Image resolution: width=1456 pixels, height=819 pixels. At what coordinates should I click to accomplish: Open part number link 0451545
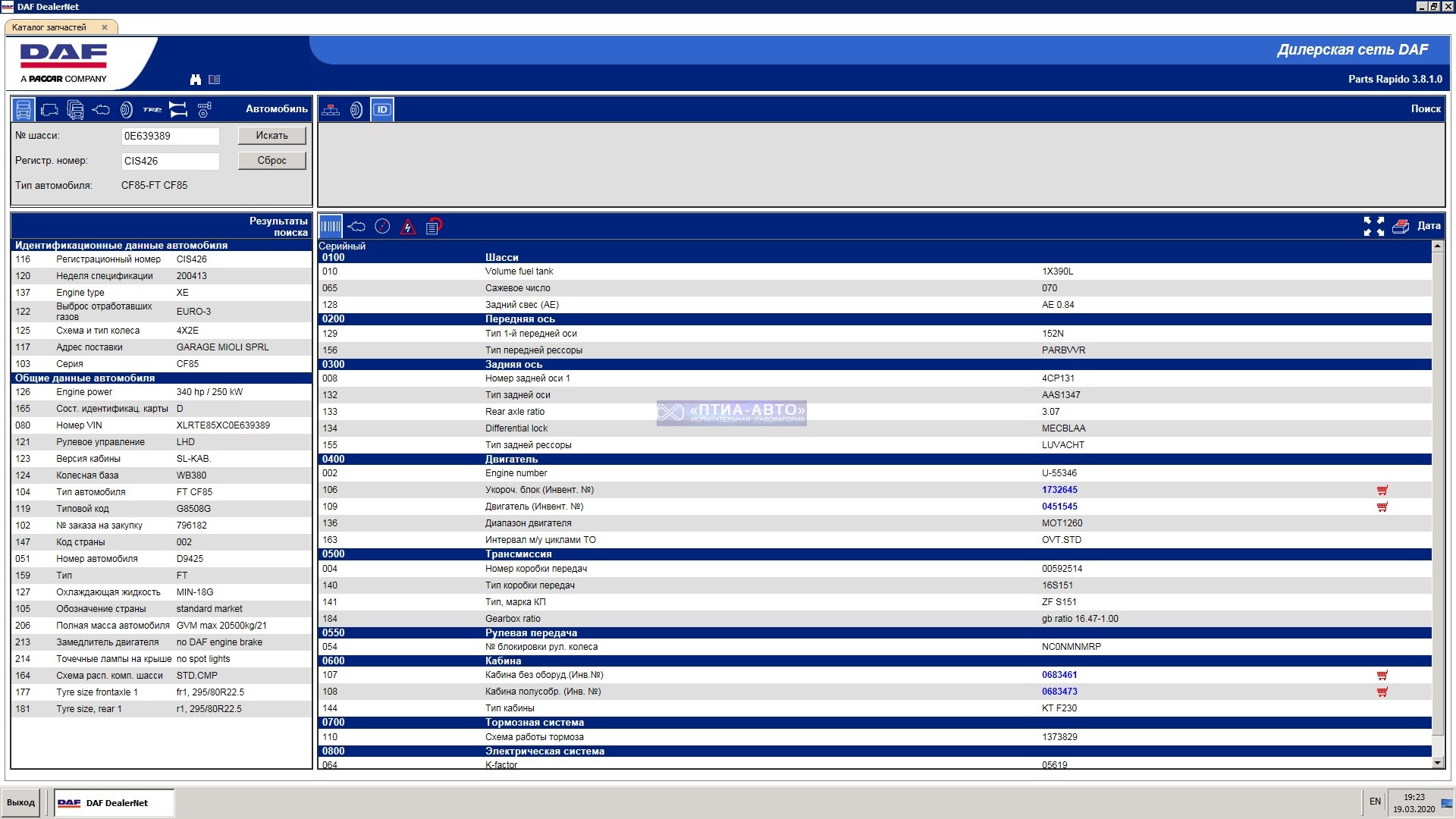[x=1059, y=507]
